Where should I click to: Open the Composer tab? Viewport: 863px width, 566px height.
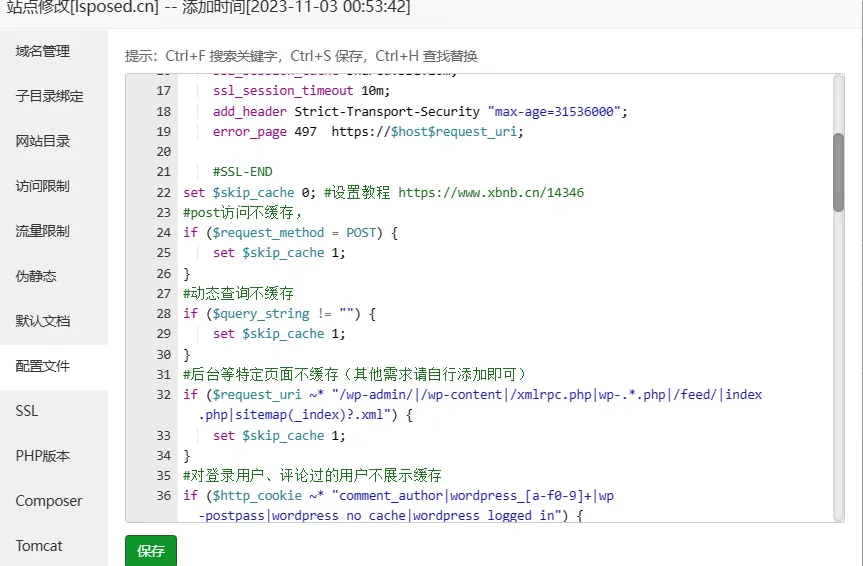[54, 501]
